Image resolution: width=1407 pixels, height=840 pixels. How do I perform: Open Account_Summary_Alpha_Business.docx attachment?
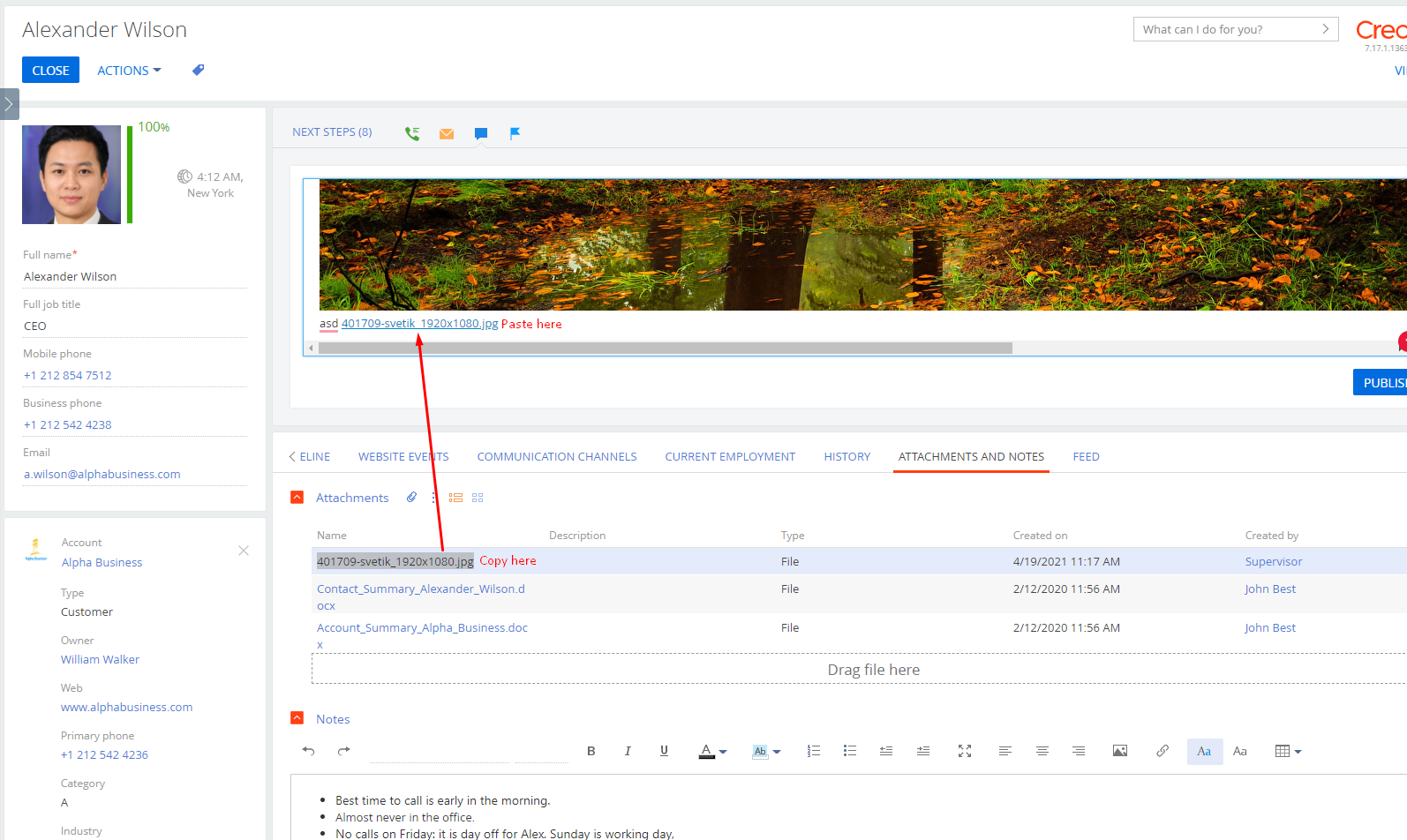(422, 635)
